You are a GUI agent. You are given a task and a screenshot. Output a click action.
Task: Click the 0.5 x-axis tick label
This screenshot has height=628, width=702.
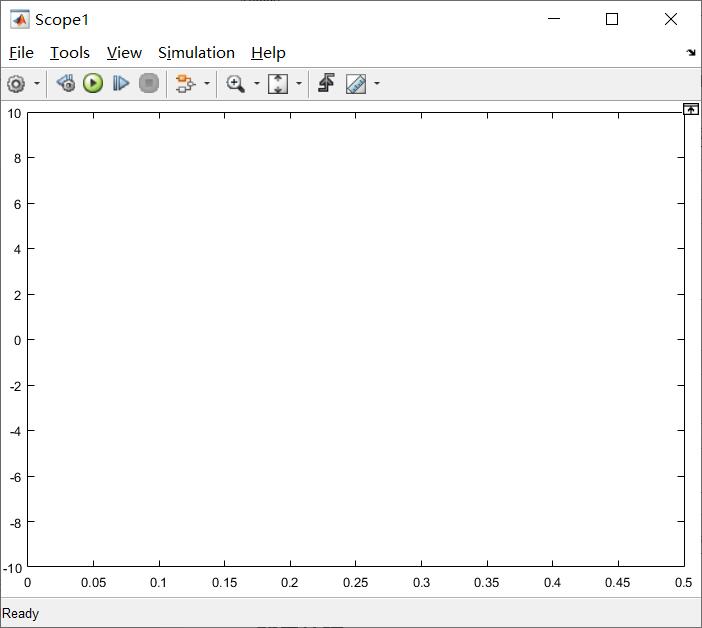coord(684,583)
